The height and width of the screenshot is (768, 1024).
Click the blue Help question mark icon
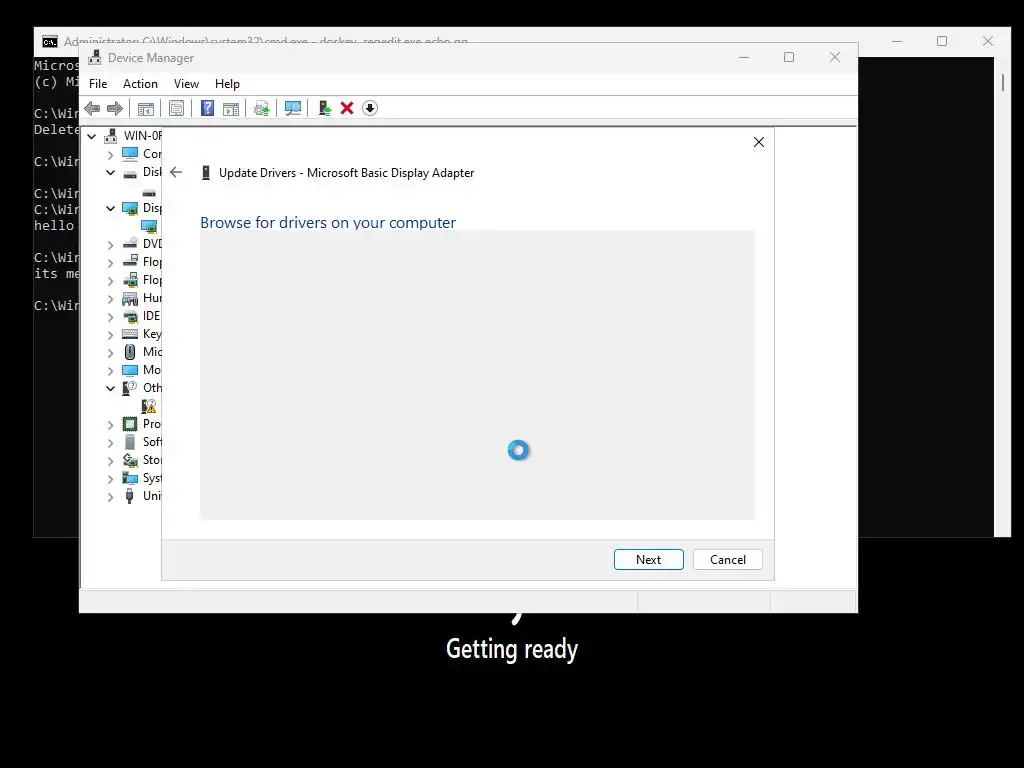(x=207, y=108)
